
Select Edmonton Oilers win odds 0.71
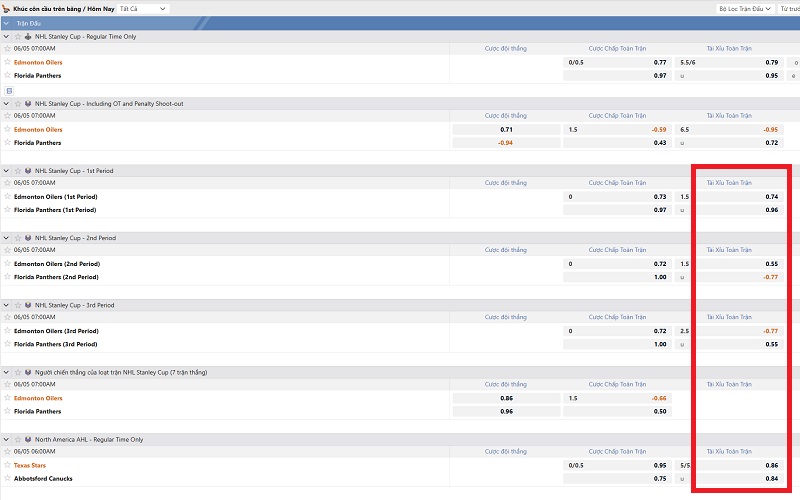point(506,129)
